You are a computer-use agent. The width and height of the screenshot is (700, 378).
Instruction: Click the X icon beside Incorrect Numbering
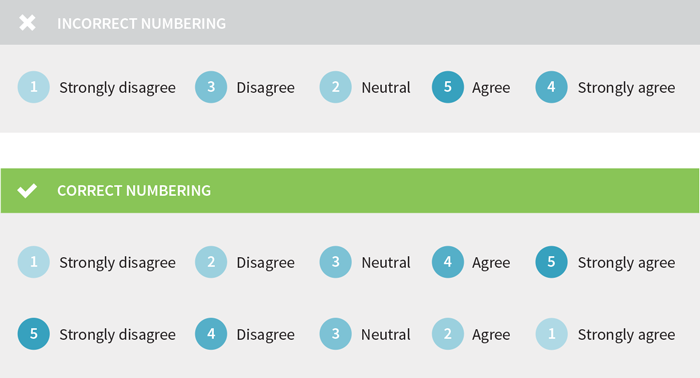pos(27,23)
